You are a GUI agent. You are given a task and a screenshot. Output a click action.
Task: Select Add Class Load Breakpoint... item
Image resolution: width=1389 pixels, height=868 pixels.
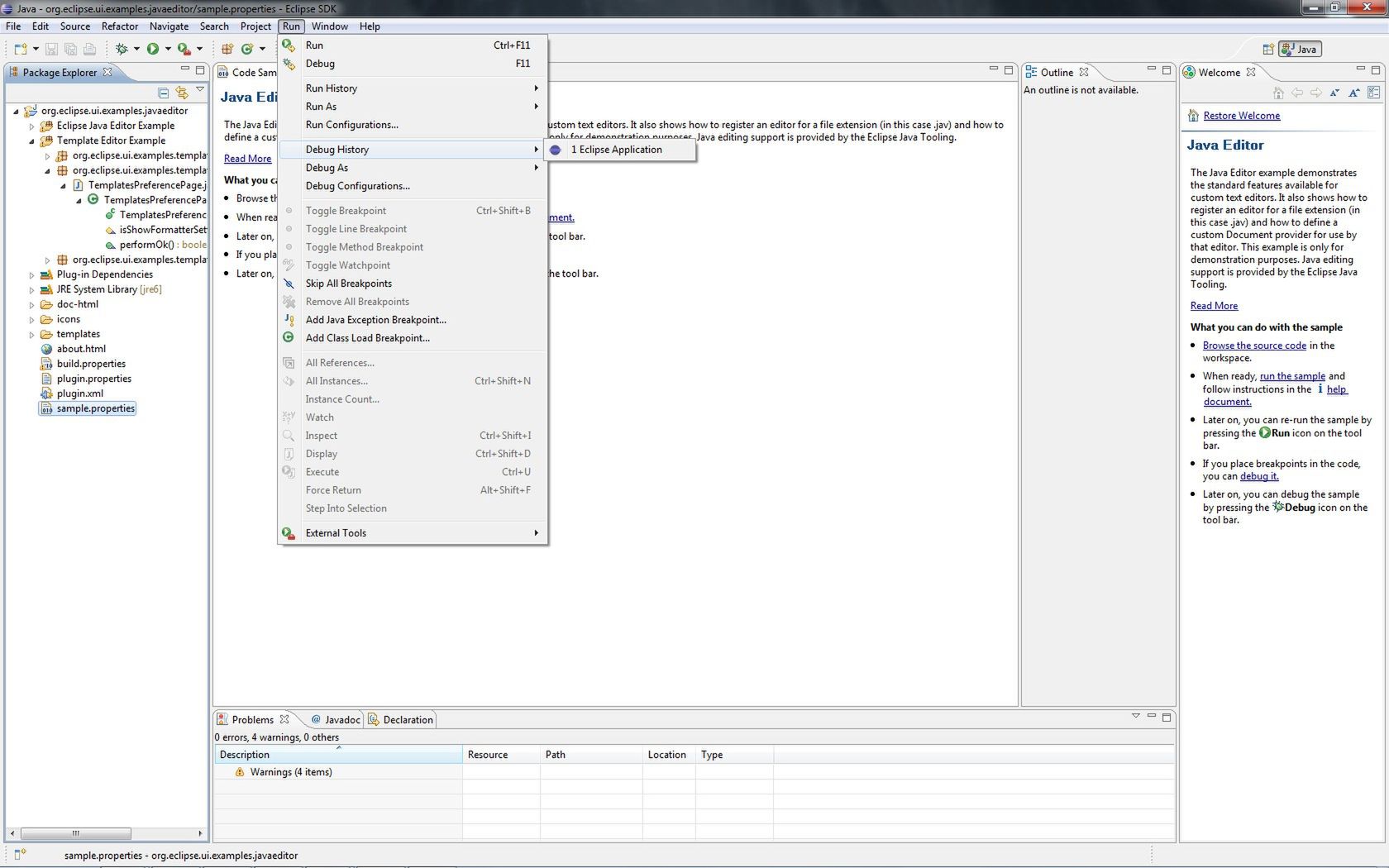[412, 338]
